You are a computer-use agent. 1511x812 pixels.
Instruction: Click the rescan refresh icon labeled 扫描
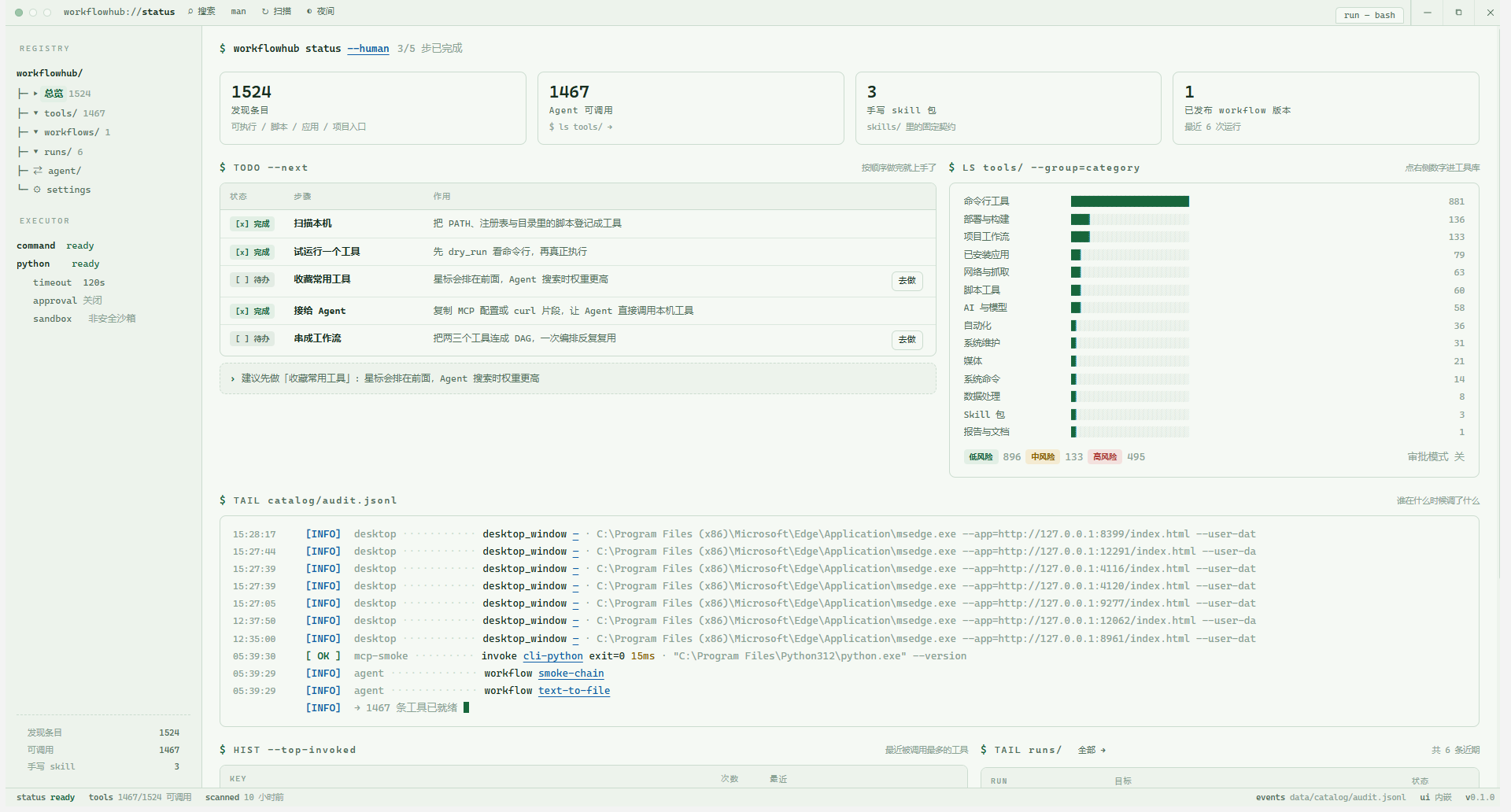tap(265, 12)
